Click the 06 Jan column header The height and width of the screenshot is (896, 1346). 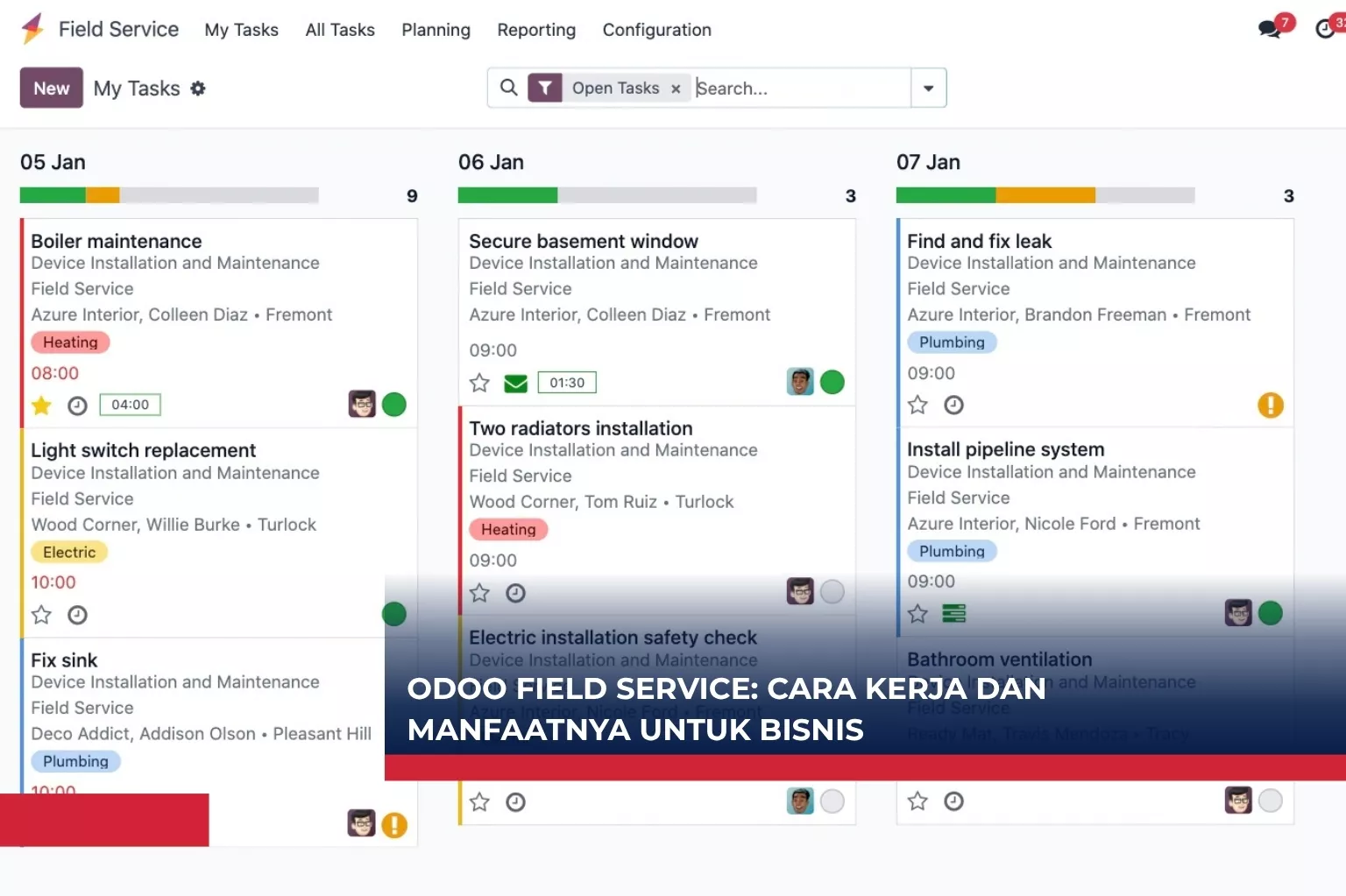pos(491,162)
